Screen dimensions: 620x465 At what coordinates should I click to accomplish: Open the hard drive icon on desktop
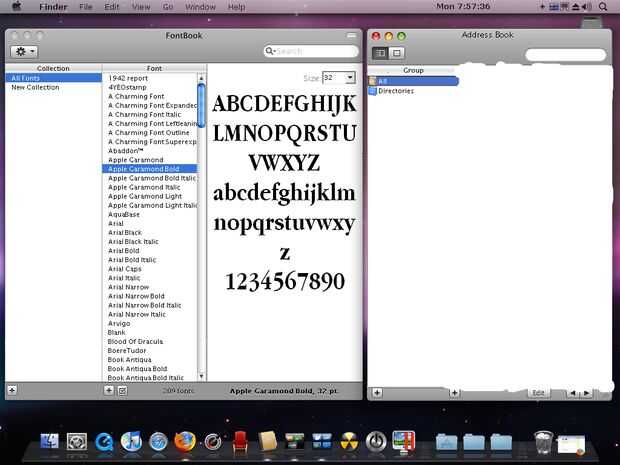point(592,23)
